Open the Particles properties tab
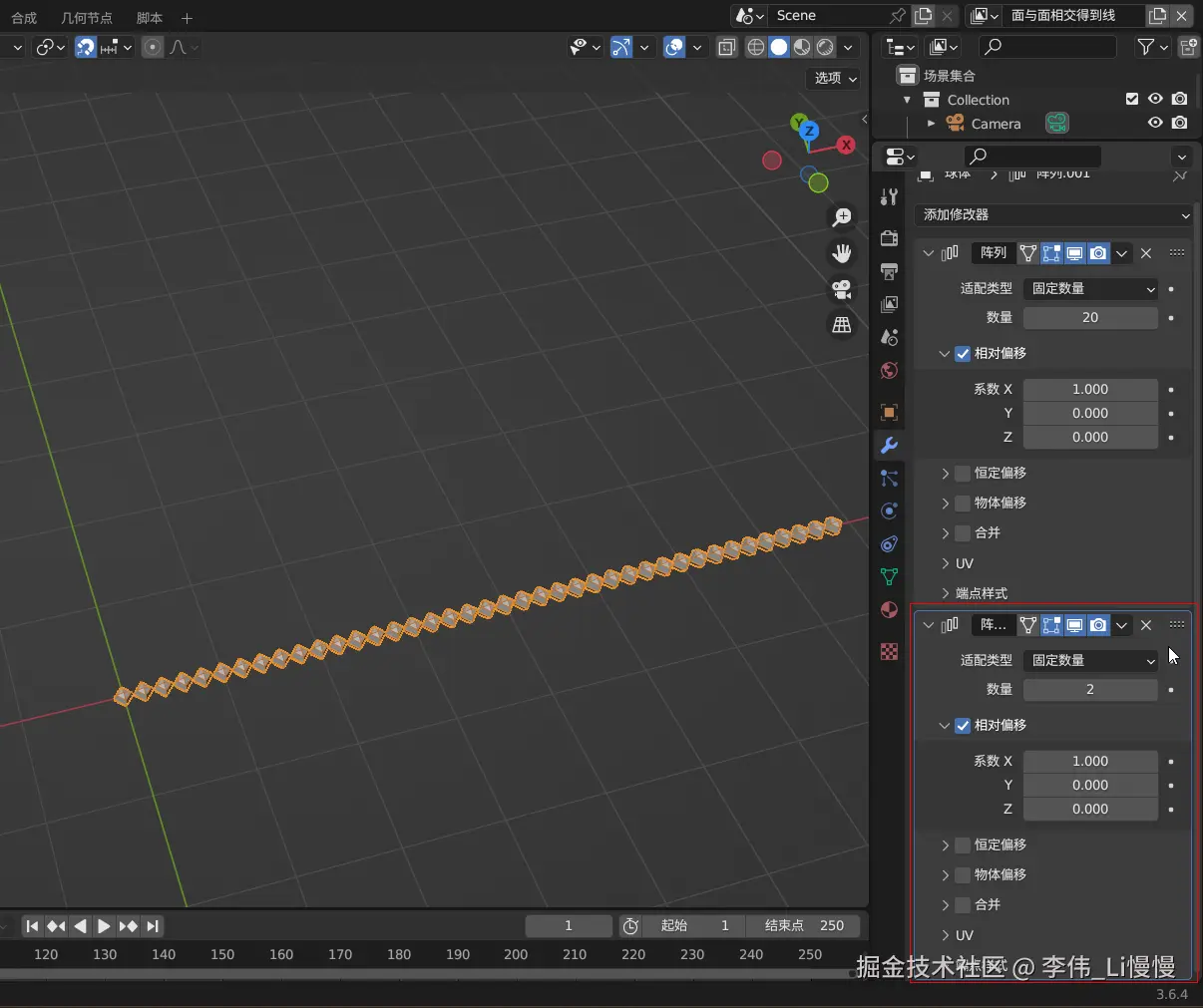 point(889,479)
